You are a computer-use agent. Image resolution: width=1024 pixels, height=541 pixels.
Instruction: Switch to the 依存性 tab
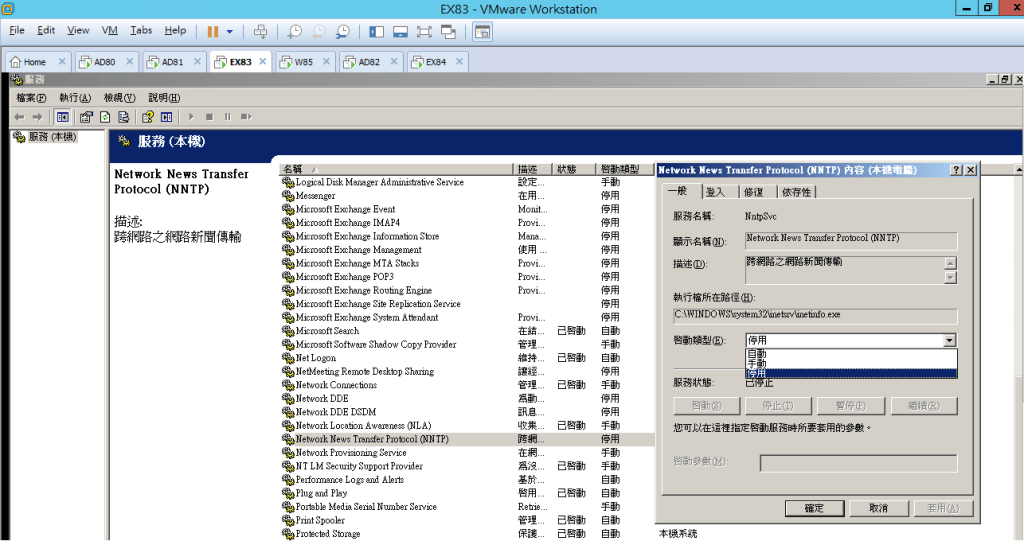(796, 192)
